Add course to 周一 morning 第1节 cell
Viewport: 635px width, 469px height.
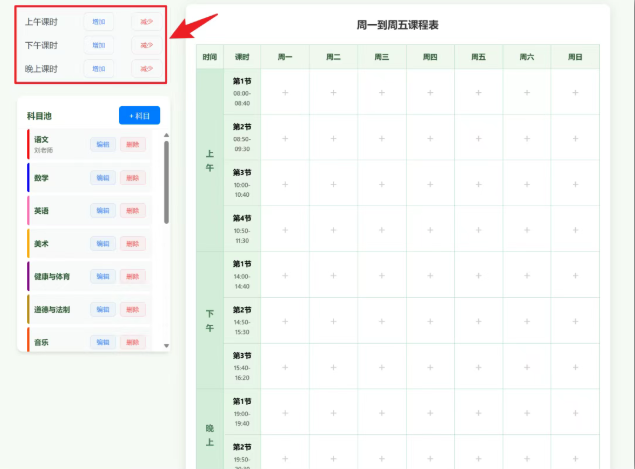point(285,92)
